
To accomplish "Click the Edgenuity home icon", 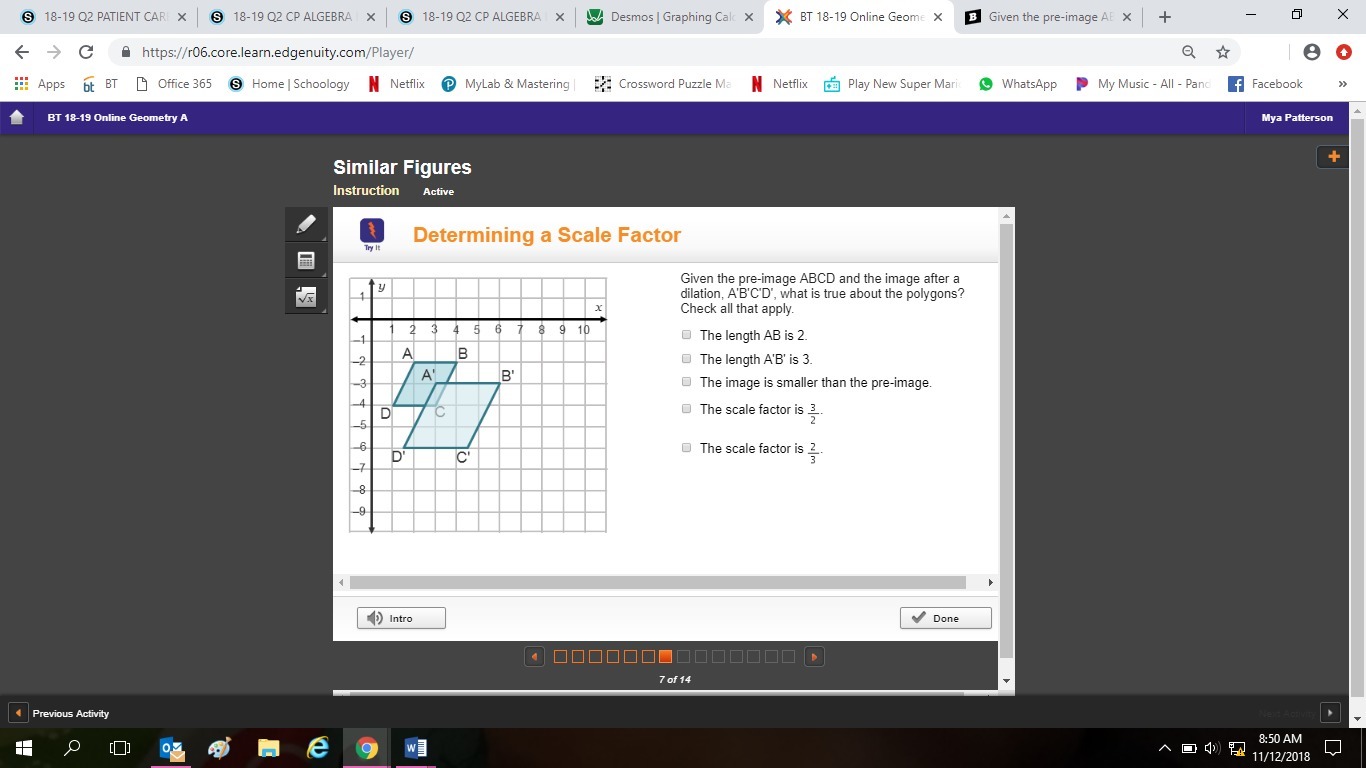I will (16, 118).
